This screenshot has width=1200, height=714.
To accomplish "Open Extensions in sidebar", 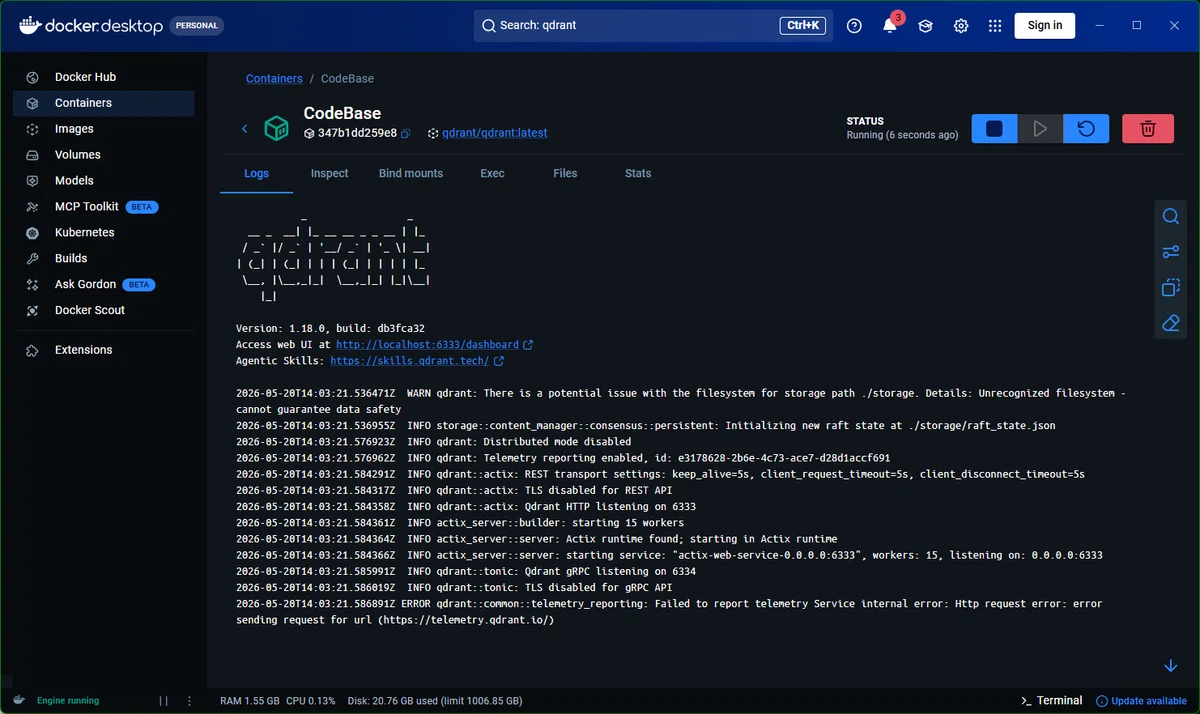I will (x=103, y=350).
